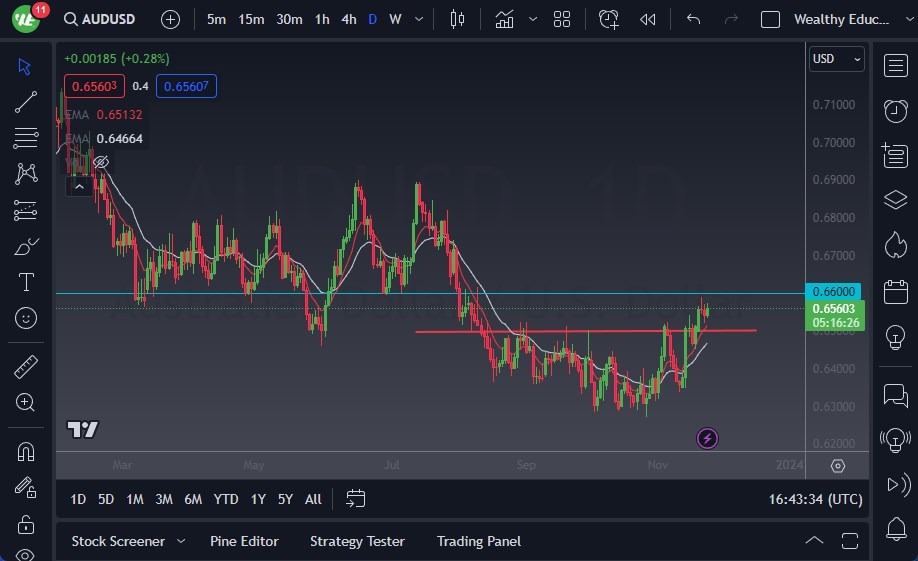Toggle the lock all drawings icon
The width and height of the screenshot is (918, 561).
point(26,524)
